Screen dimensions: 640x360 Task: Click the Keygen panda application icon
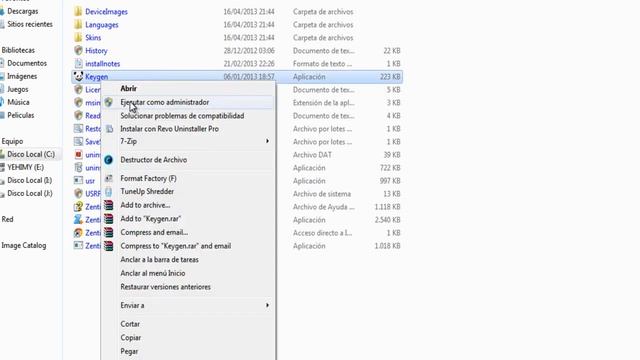[78, 76]
